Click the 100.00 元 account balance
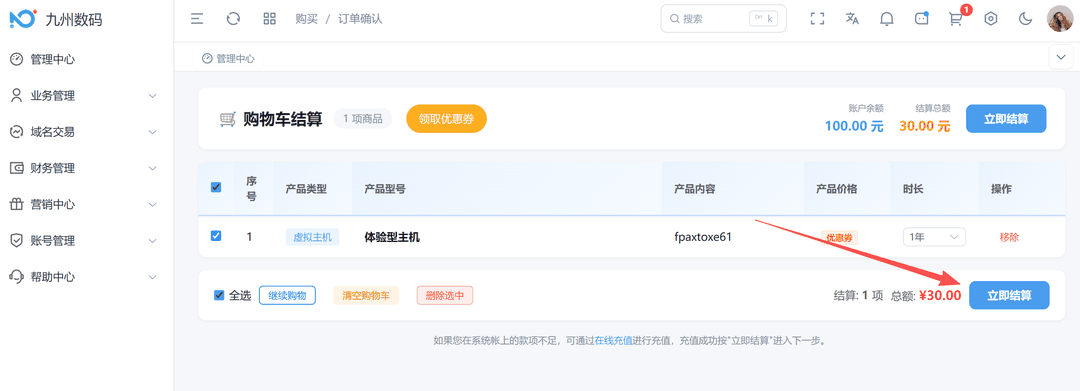1080x391 pixels. (x=854, y=126)
